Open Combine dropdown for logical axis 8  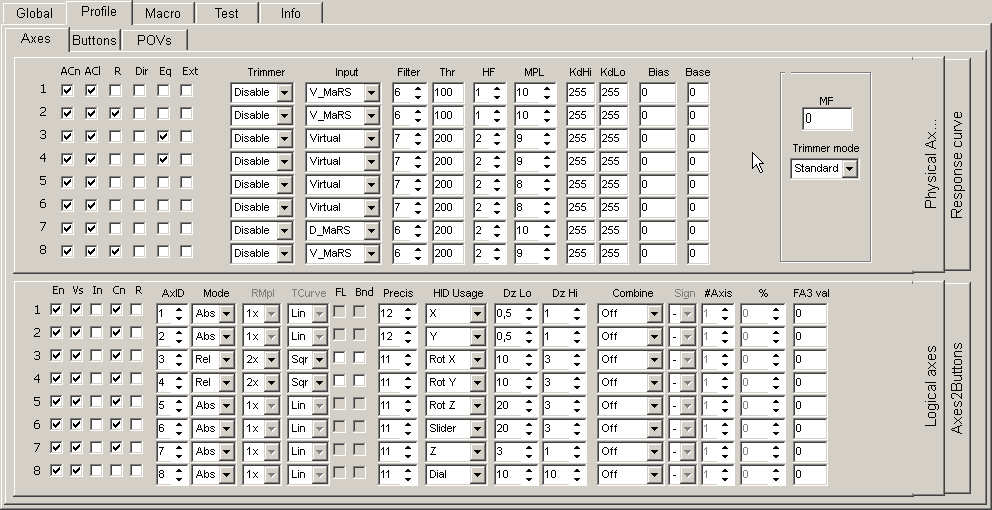(655, 475)
